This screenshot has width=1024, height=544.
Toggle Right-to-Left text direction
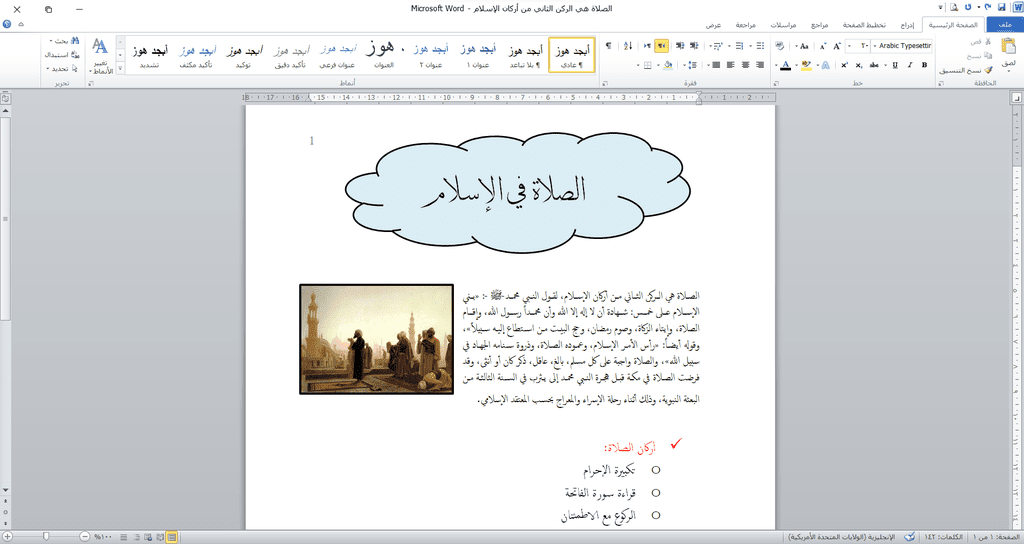662,46
